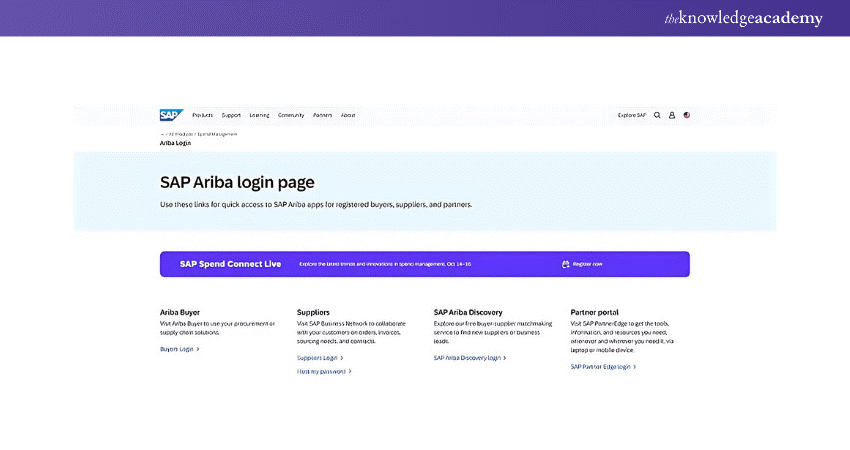
Task: Click Explore SAP link
Action: pos(632,115)
